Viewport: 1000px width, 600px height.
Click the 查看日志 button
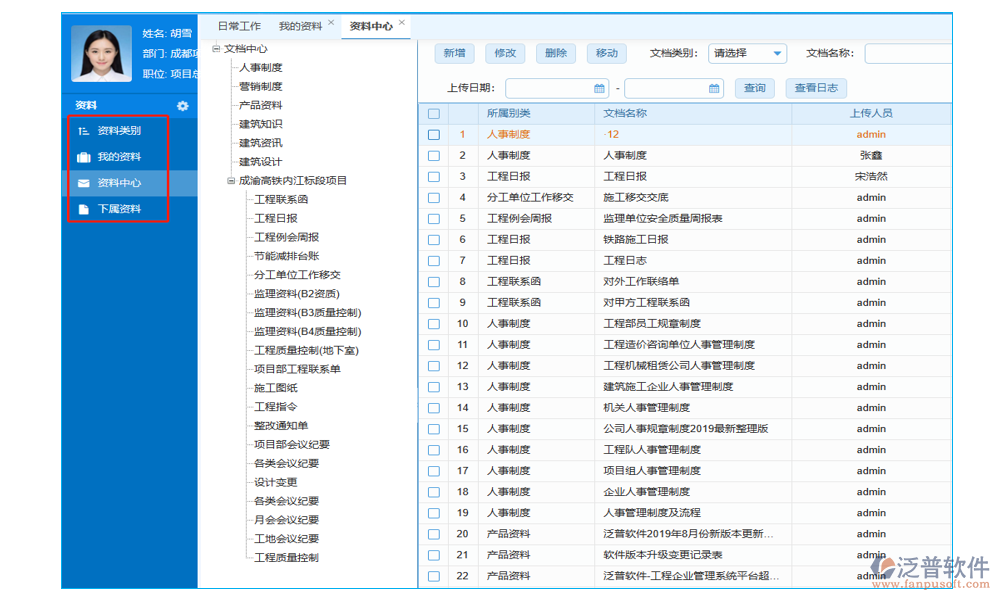(817, 88)
